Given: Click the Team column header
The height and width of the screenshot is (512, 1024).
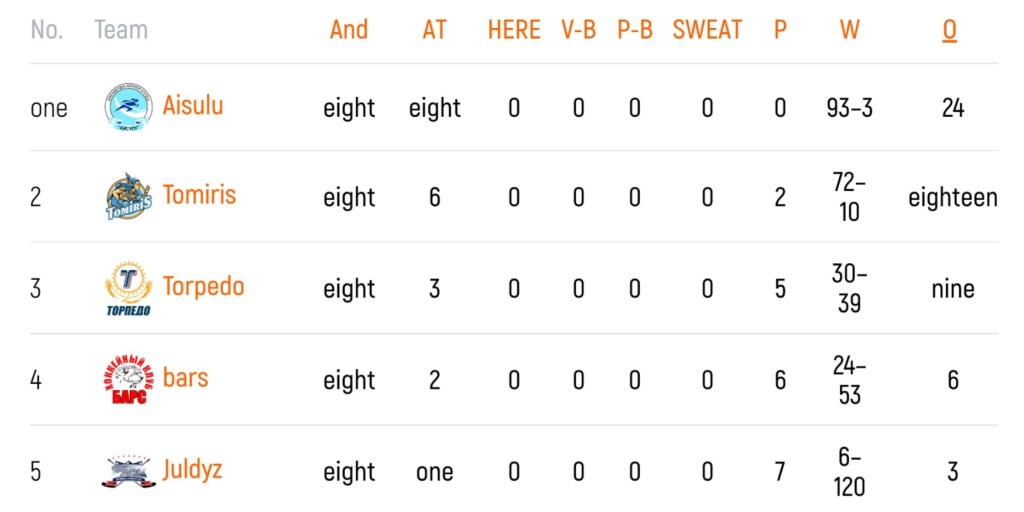Looking at the screenshot, I should pyautogui.click(x=121, y=29).
